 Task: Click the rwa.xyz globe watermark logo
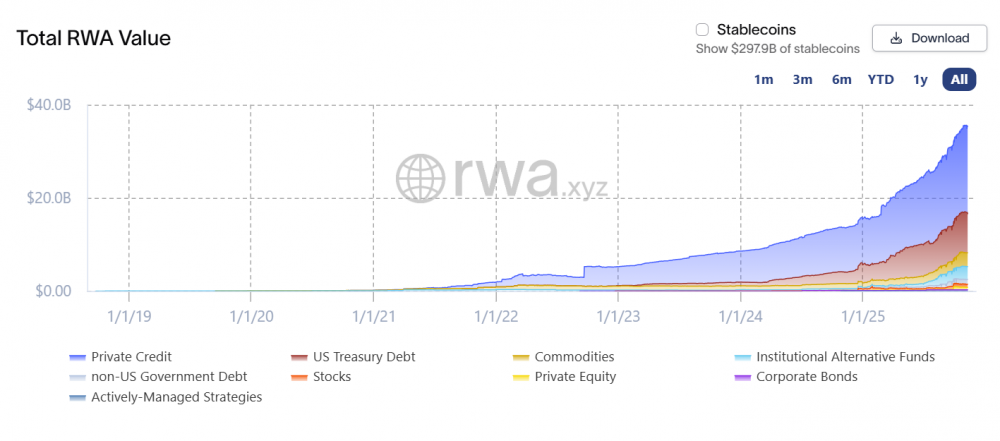(x=420, y=178)
